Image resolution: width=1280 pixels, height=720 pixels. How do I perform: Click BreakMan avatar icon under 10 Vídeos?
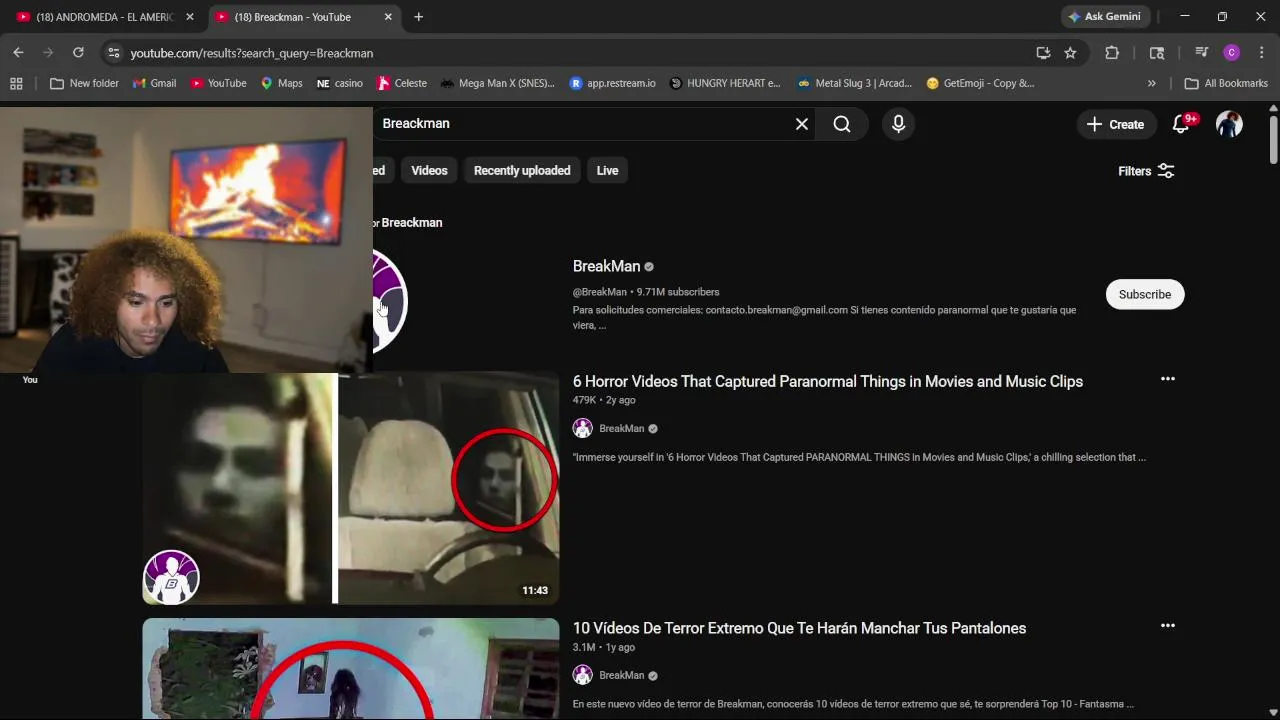pos(582,675)
